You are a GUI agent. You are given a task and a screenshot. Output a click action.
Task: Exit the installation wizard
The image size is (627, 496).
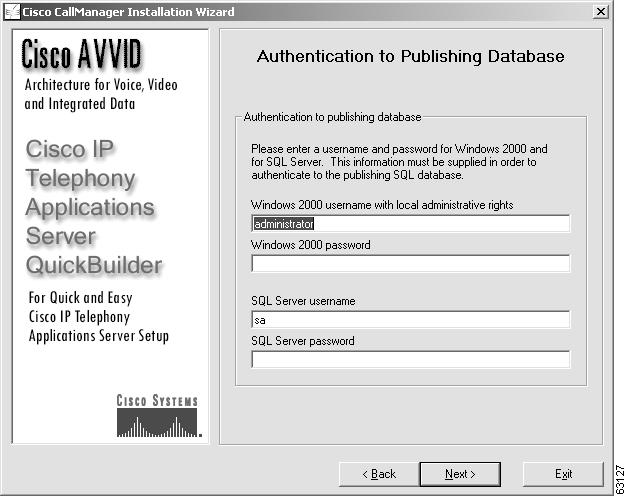tap(563, 474)
